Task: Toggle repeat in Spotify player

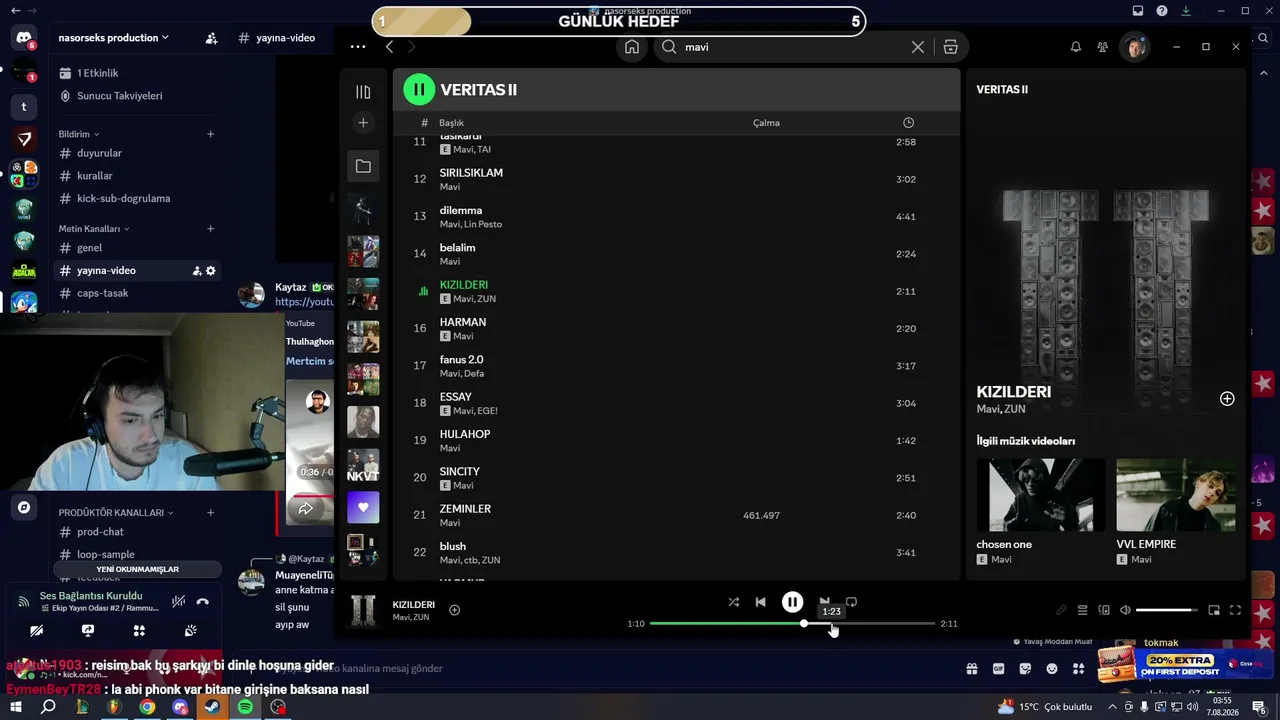Action: point(851,602)
